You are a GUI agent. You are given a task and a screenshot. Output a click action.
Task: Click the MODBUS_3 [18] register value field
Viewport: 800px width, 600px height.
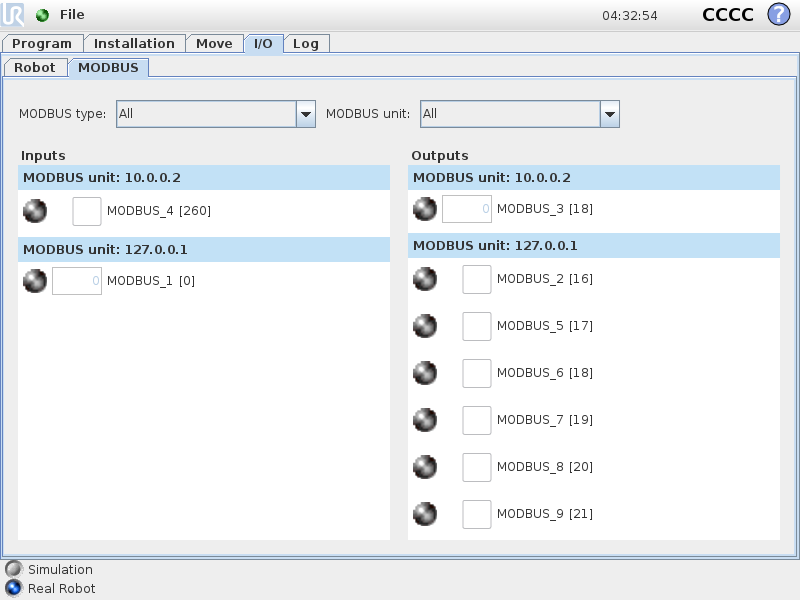point(466,209)
